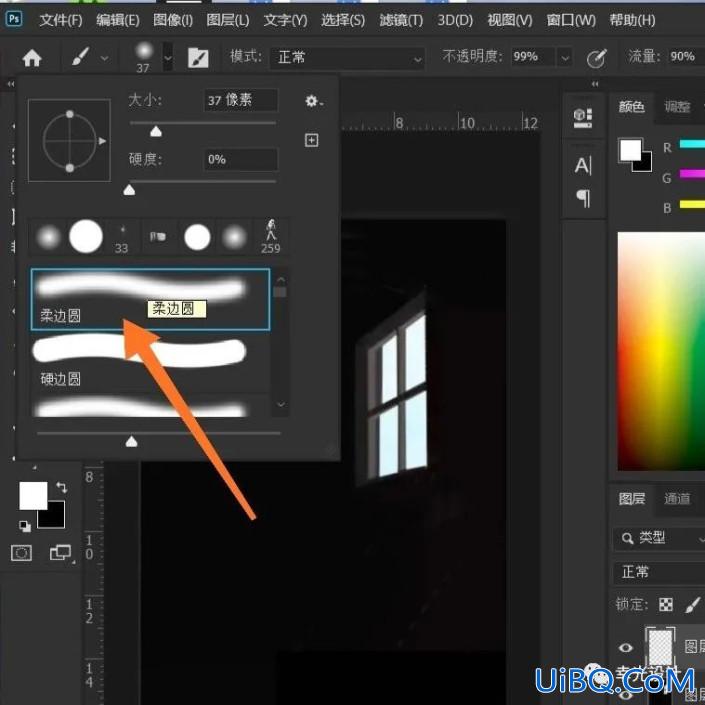Image resolution: width=705 pixels, height=705 pixels.
Task: Select the large hard round recent brush
Action: point(86,236)
